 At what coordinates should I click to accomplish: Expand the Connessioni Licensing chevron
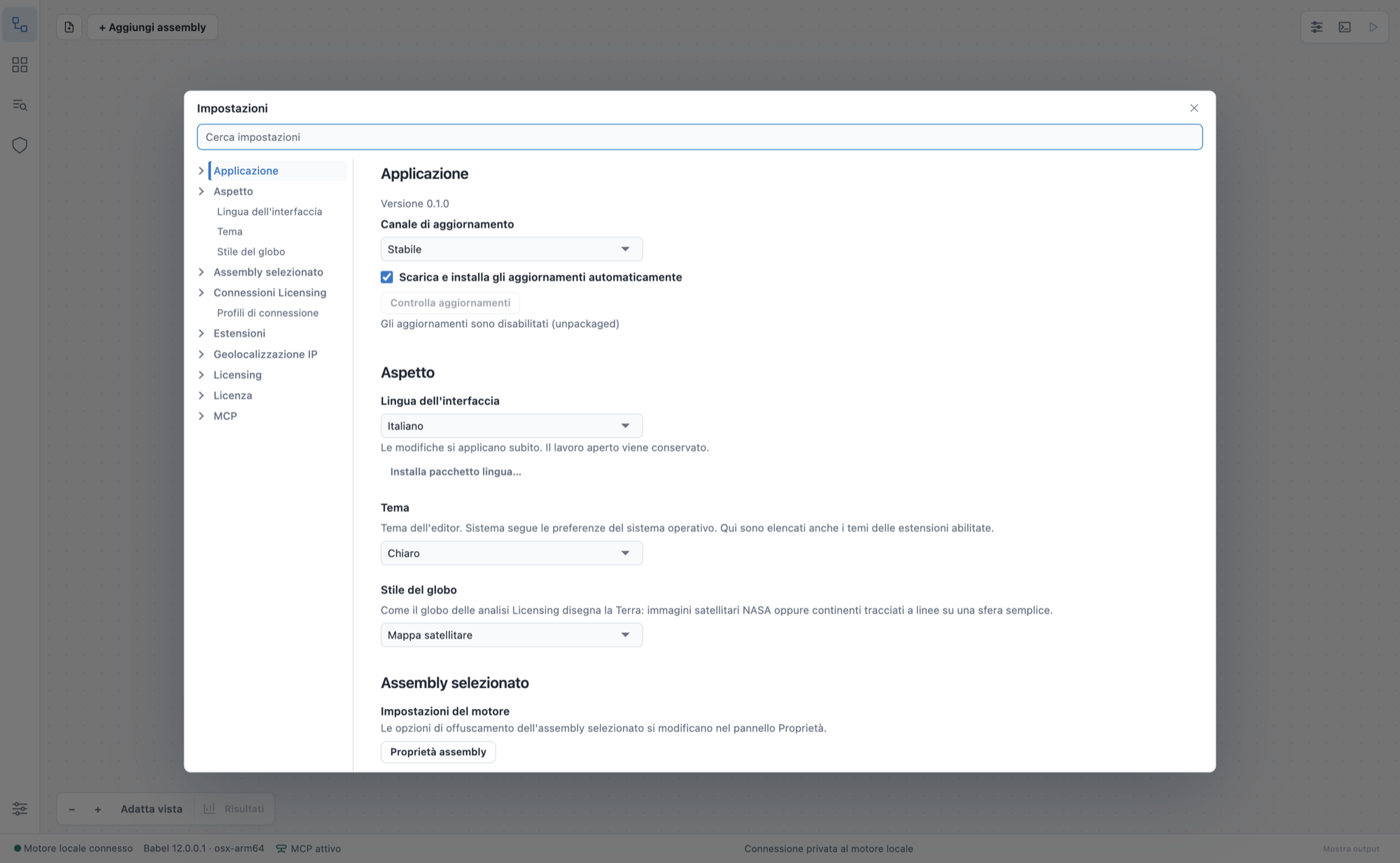pos(202,293)
